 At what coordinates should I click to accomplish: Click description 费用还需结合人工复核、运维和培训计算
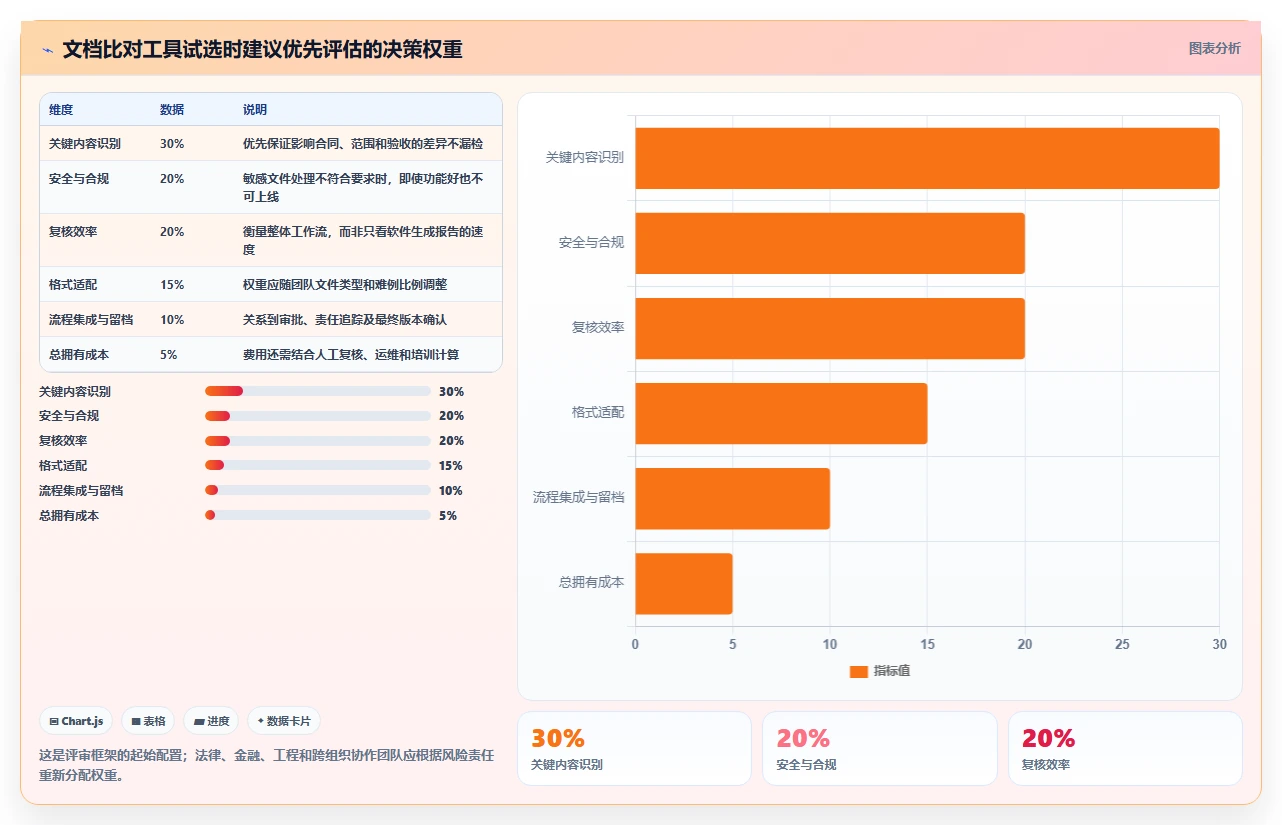coord(351,355)
